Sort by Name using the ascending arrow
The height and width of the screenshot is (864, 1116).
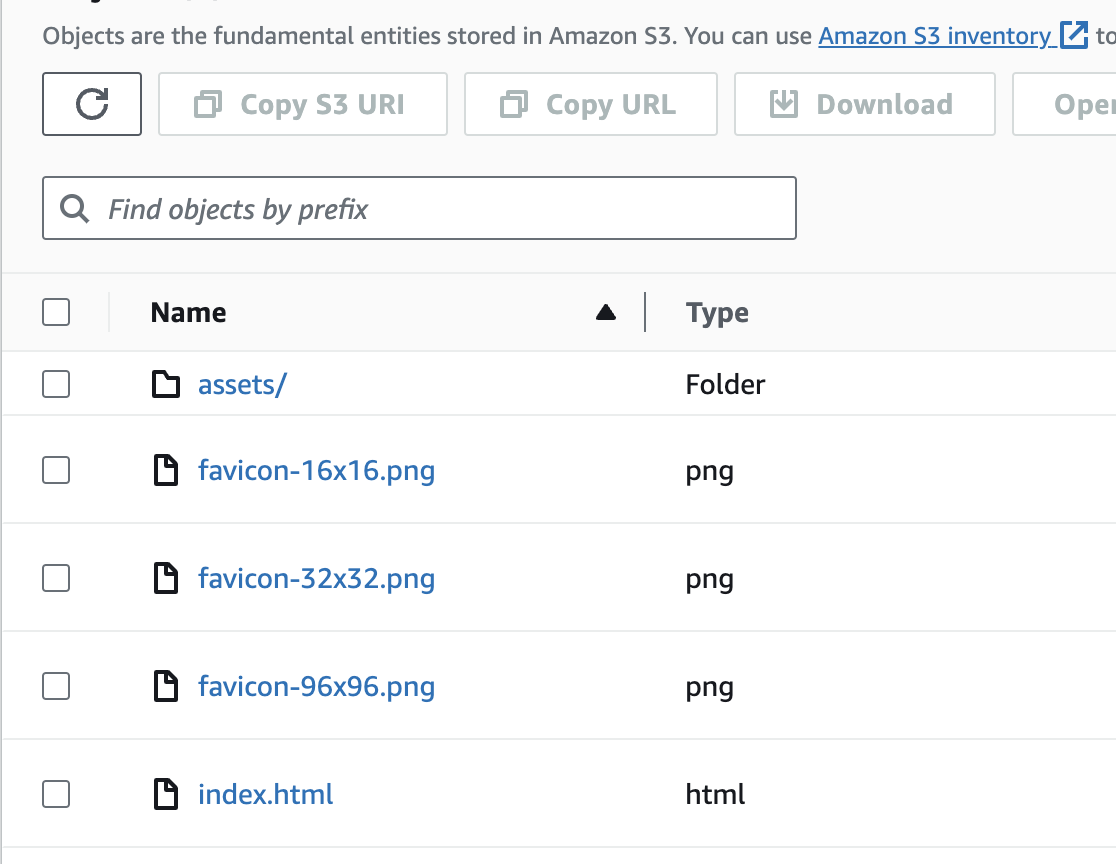(x=605, y=313)
